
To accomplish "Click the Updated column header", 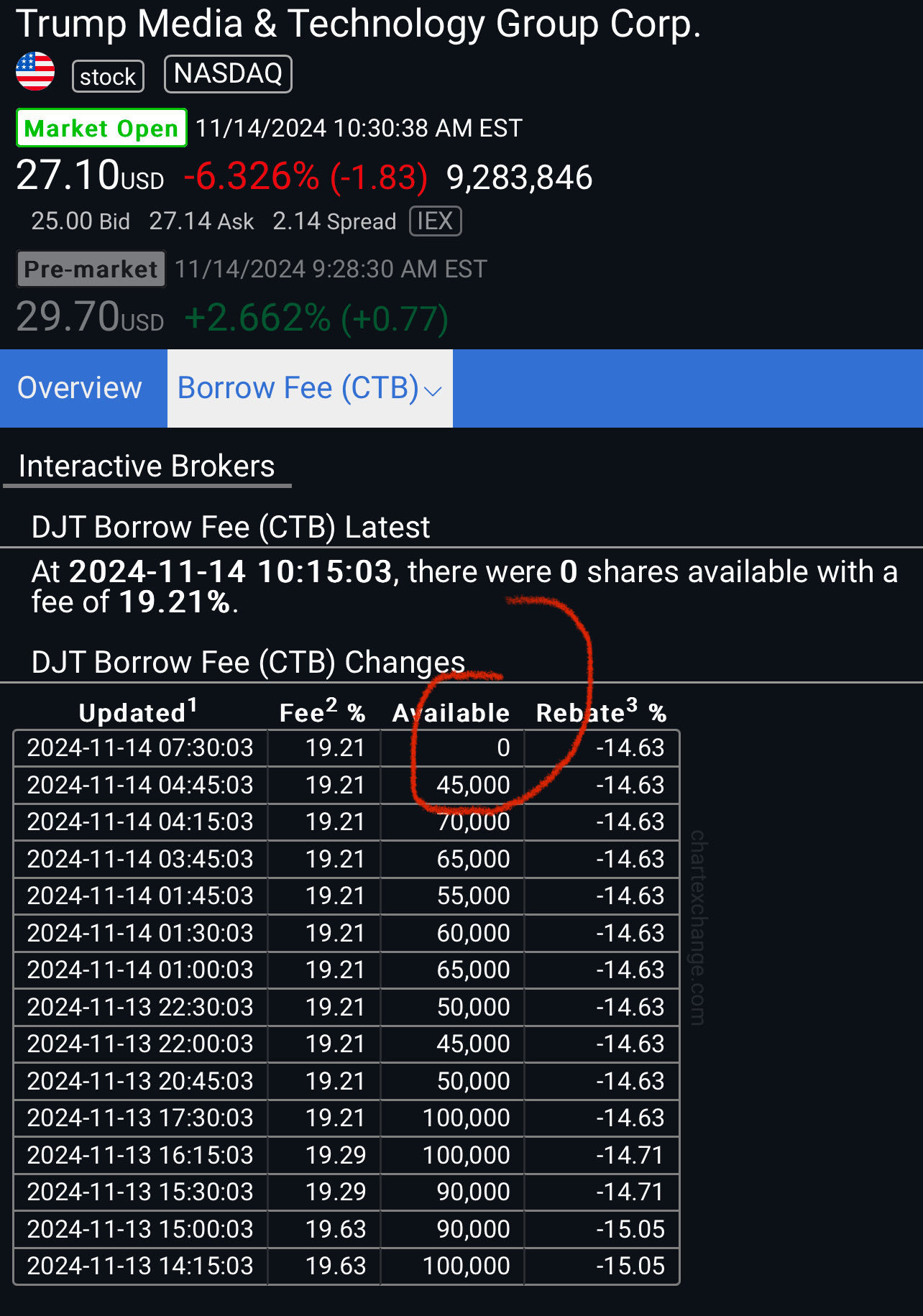I will click(138, 712).
